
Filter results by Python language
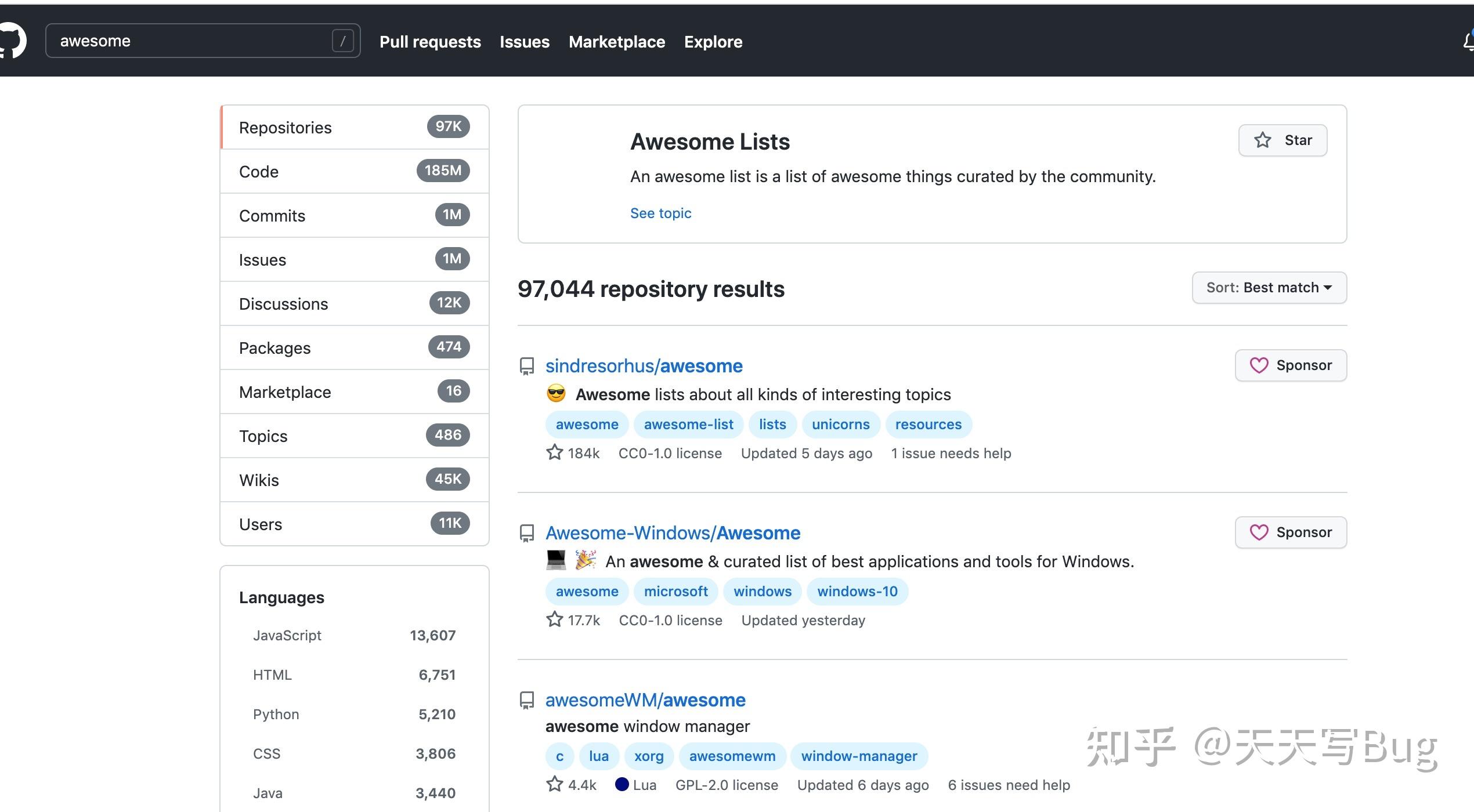tap(276, 715)
